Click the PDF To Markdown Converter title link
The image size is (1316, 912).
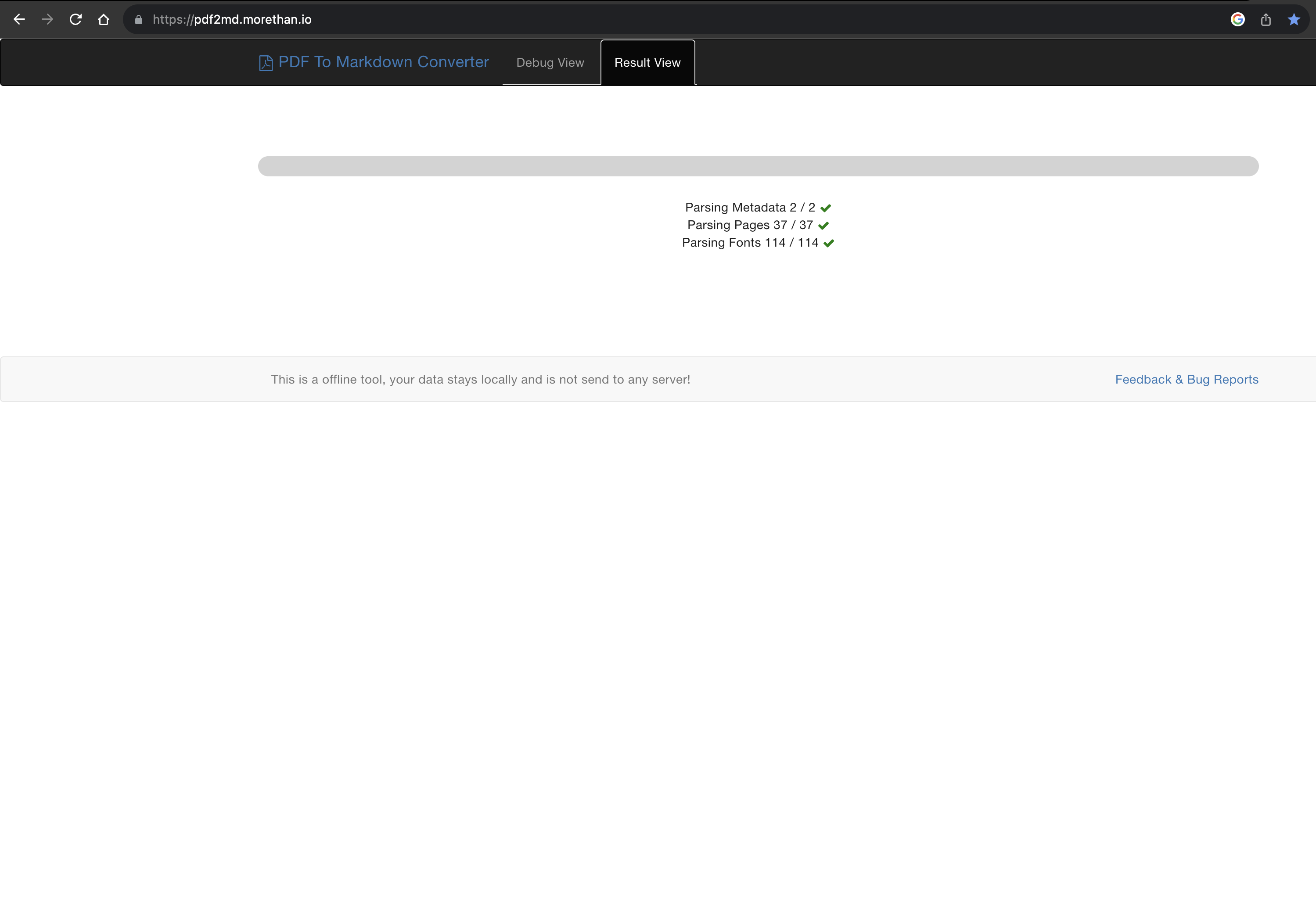point(383,62)
